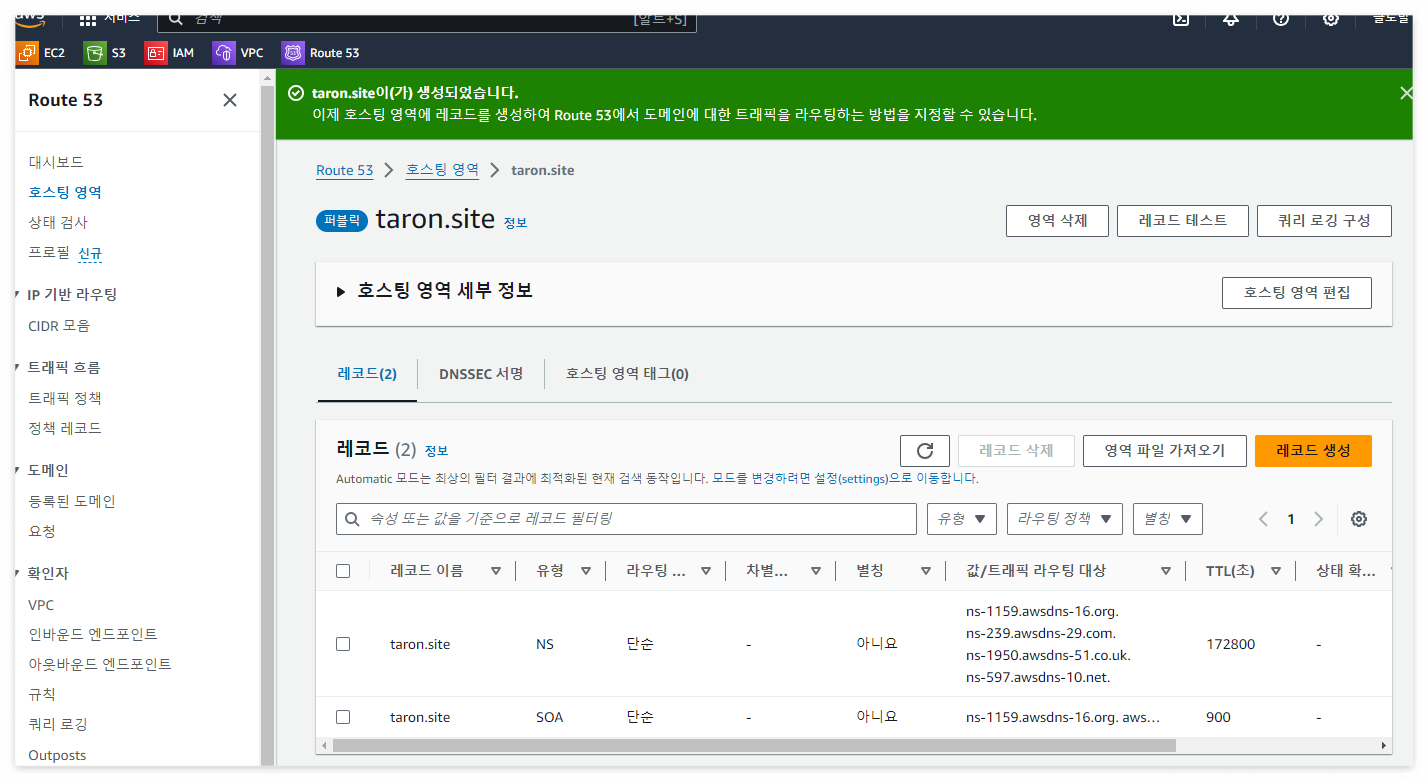Open 인바운드 엔드포인트 in the sidebar
Screen dimensions: 1428x781
93,634
